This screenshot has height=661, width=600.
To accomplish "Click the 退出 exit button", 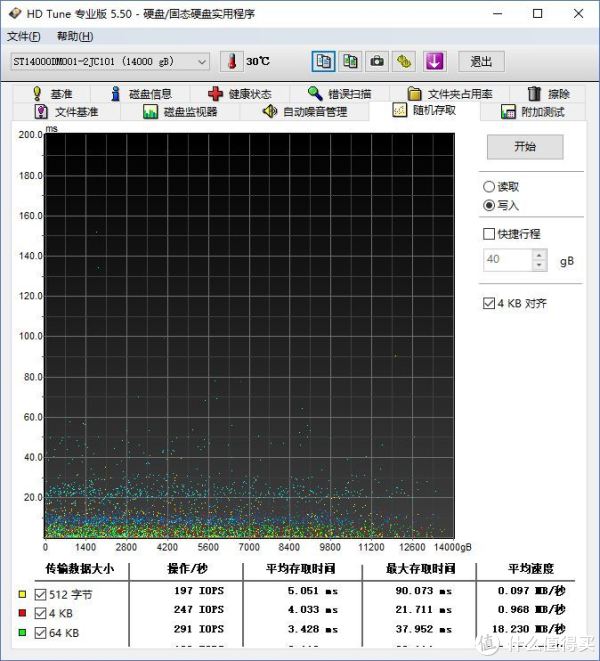I will pos(481,62).
